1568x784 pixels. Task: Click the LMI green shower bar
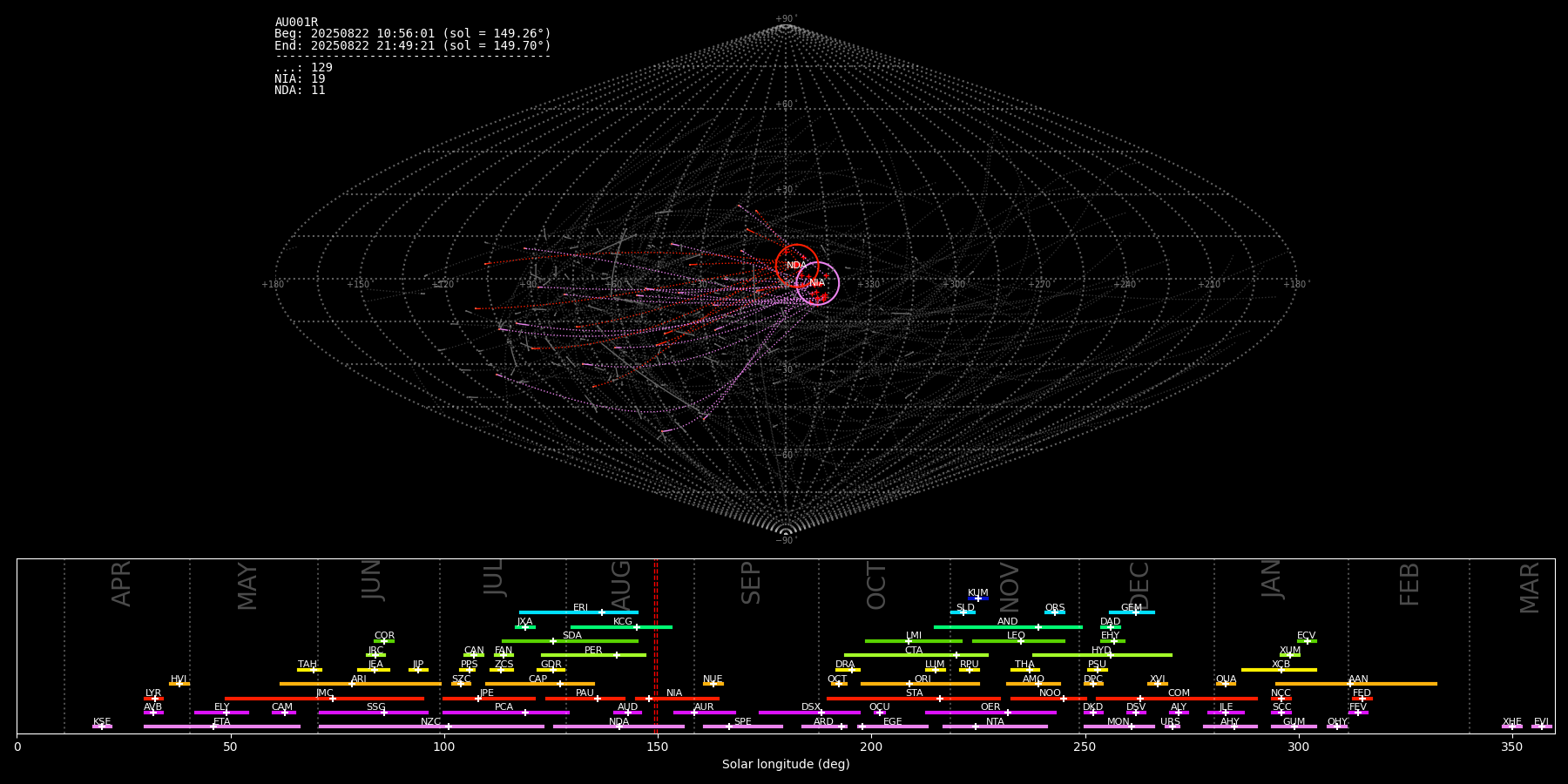[914, 641]
